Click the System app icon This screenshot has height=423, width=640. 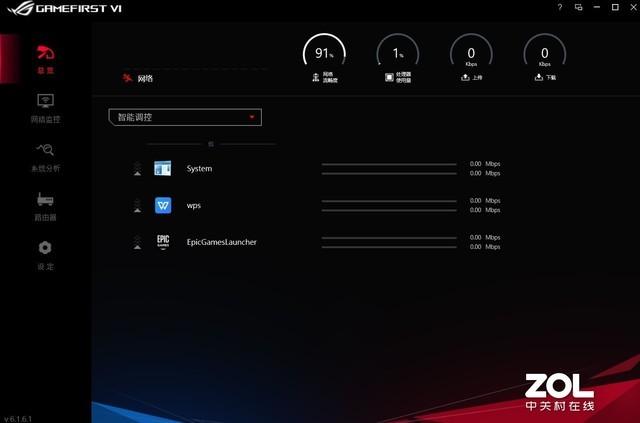162,168
